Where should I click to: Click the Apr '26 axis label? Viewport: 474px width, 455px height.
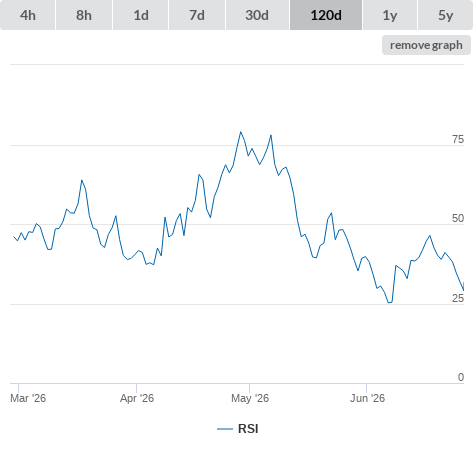pos(137,398)
